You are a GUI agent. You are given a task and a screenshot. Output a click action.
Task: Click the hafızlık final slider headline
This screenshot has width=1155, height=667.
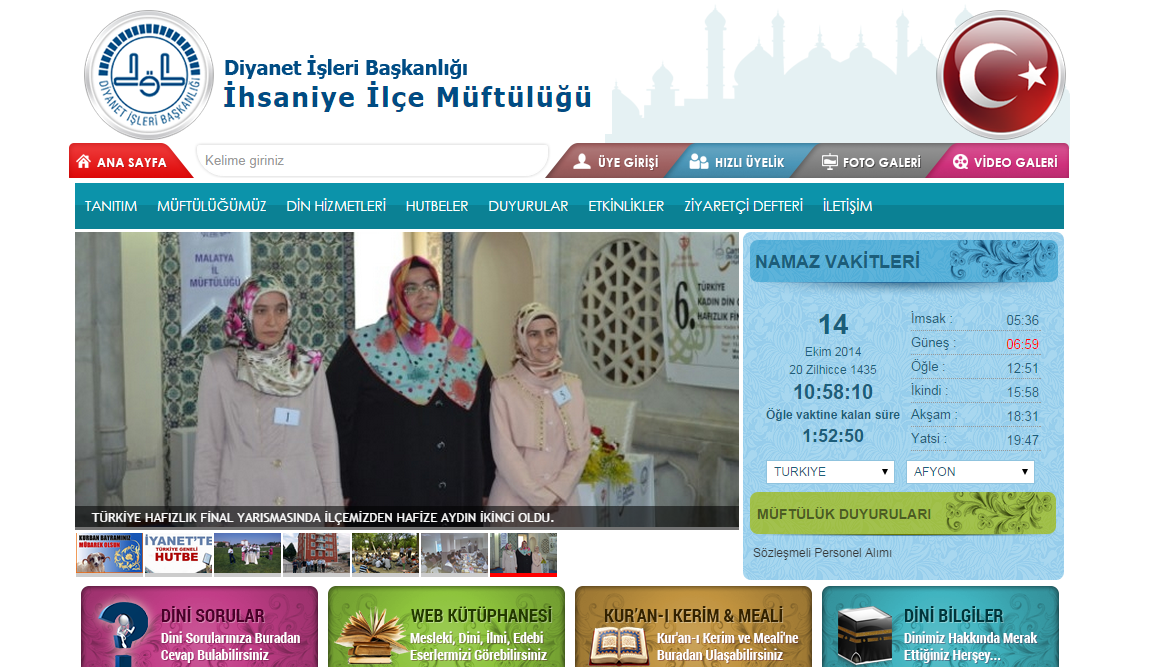(322, 518)
